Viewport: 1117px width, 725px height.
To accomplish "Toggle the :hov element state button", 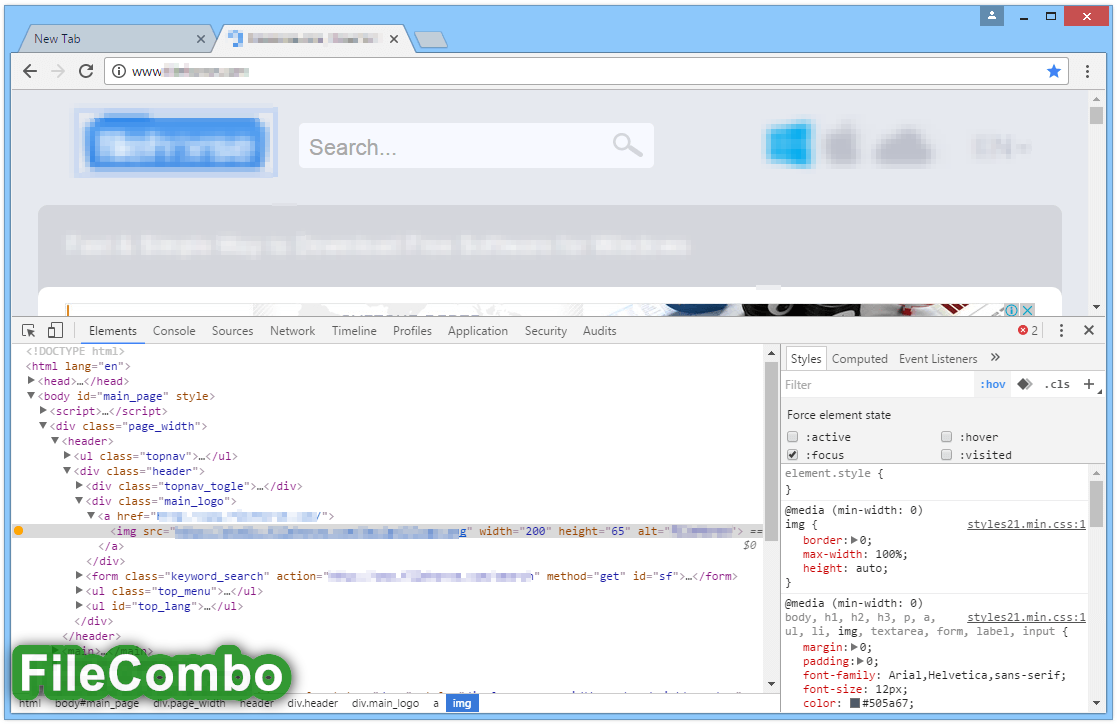I will (x=992, y=385).
